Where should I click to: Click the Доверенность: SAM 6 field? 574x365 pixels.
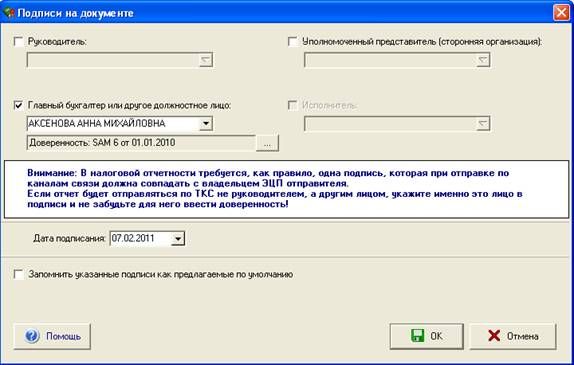pyautogui.click(x=141, y=143)
